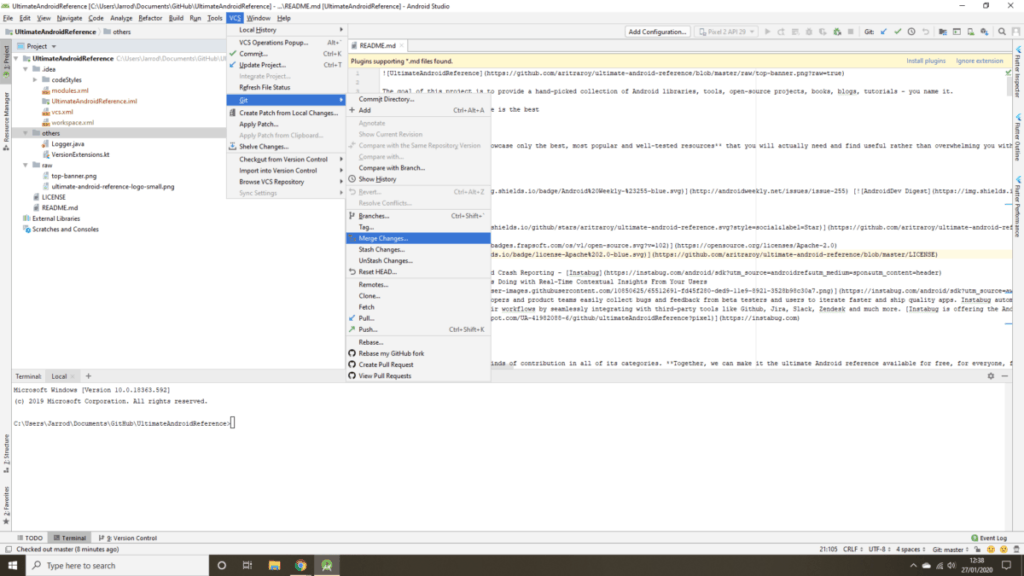The width and height of the screenshot is (1024, 576).
Task: Click the Install plugins link
Action: (927, 61)
